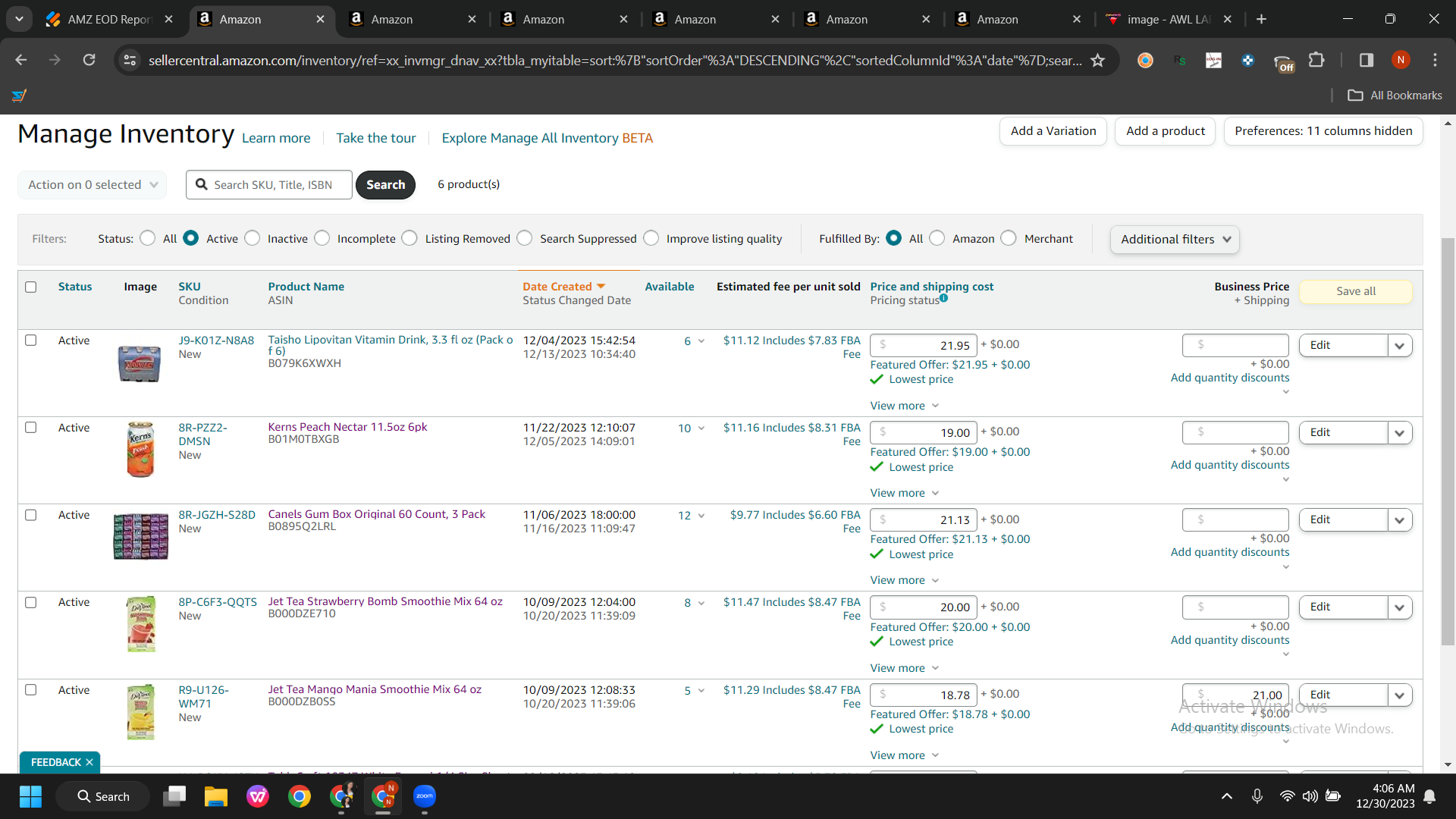The width and height of the screenshot is (1456, 819).
Task: Click the Search SKU, Title, ISBN field
Action: (269, 185)
